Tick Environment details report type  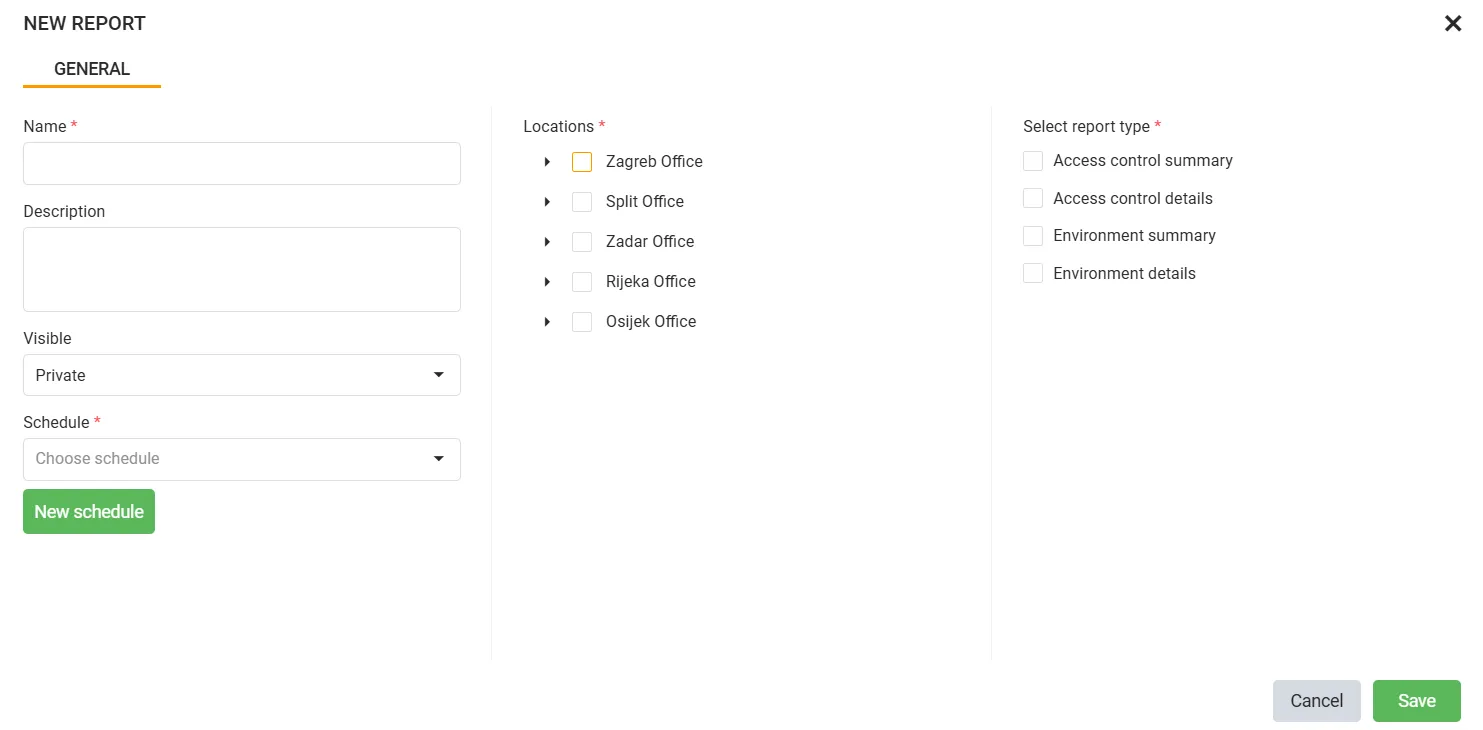1033,273
